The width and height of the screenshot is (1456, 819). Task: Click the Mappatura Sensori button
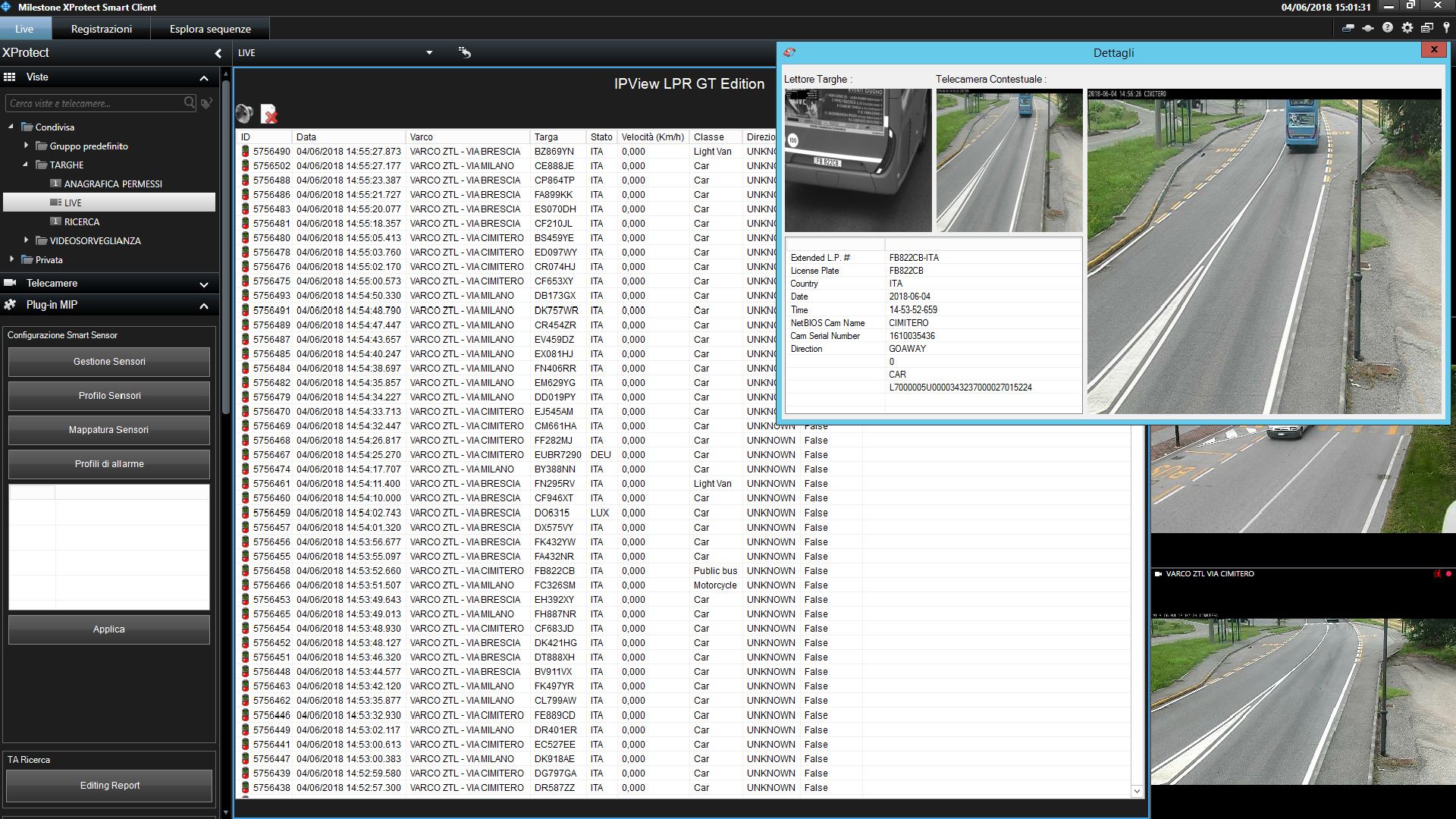[109, 430]
